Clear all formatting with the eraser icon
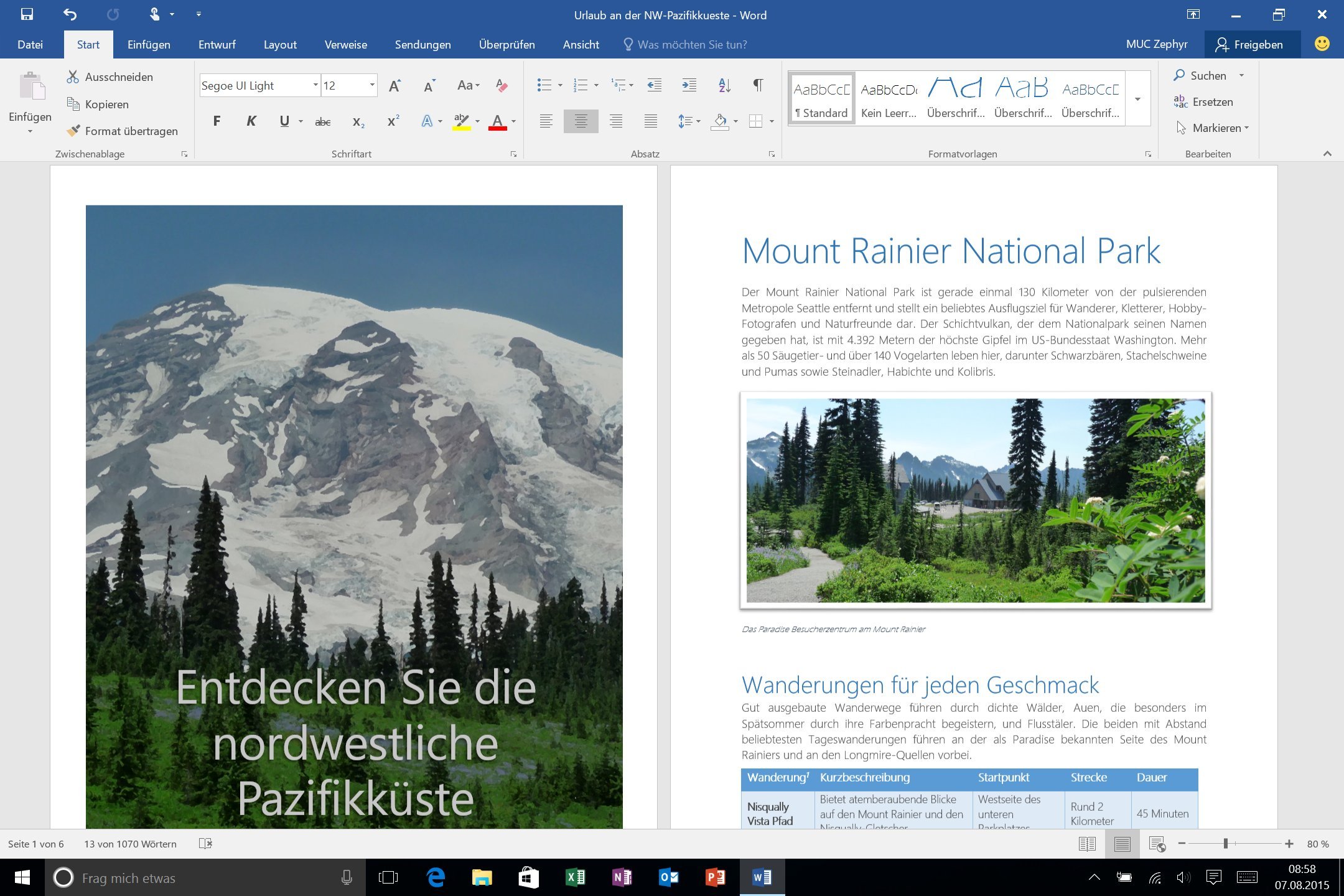Image resolution: width=1344 pixels, height=896 pixels. coord(502,86)
